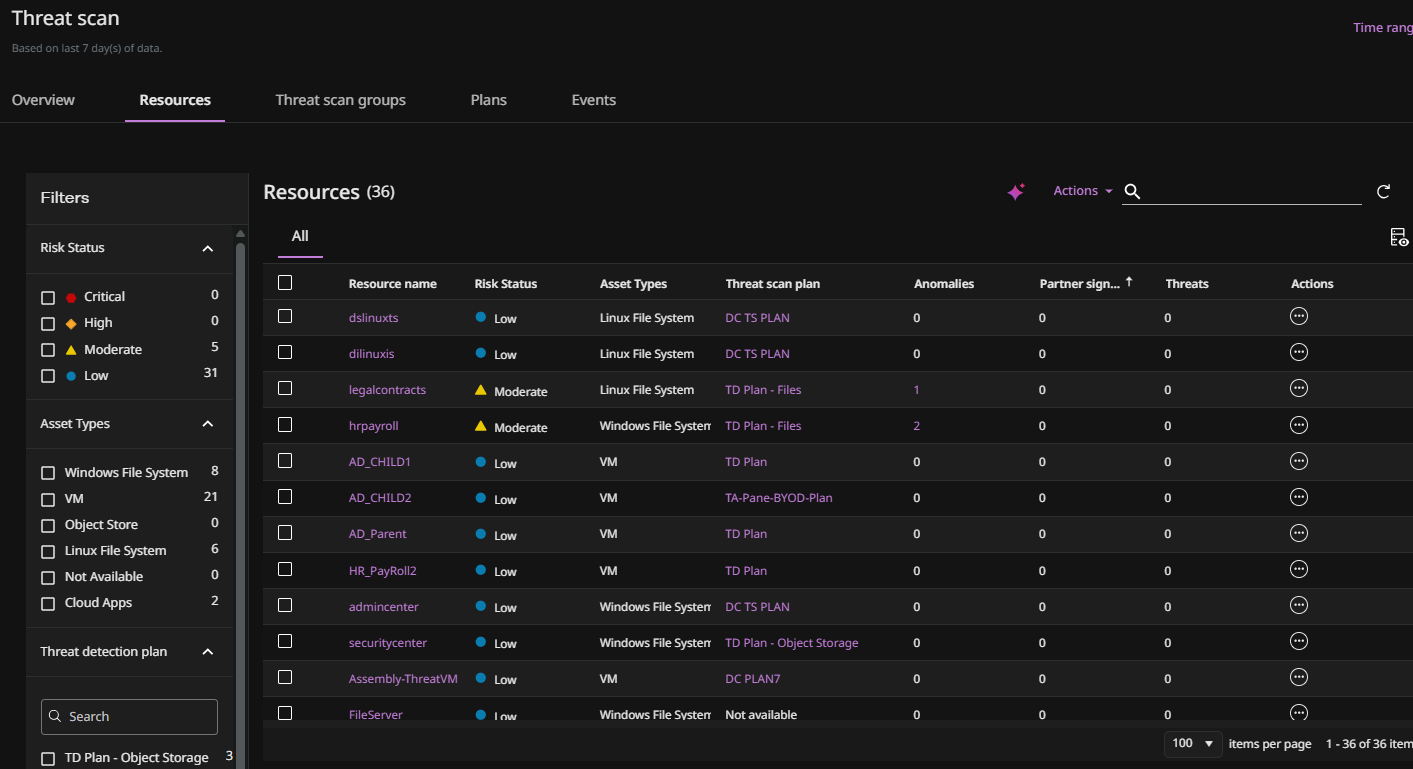The width and height of the screenshot is (1413, 769).
Task: Check the Moderate risk status filter
Action: 48,350
